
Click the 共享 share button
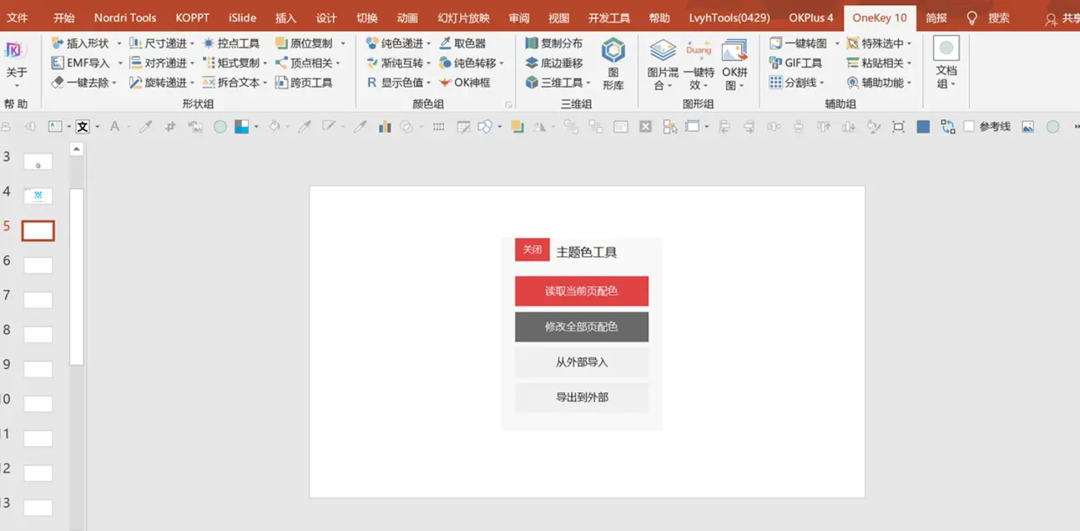tap(1061, 19)
